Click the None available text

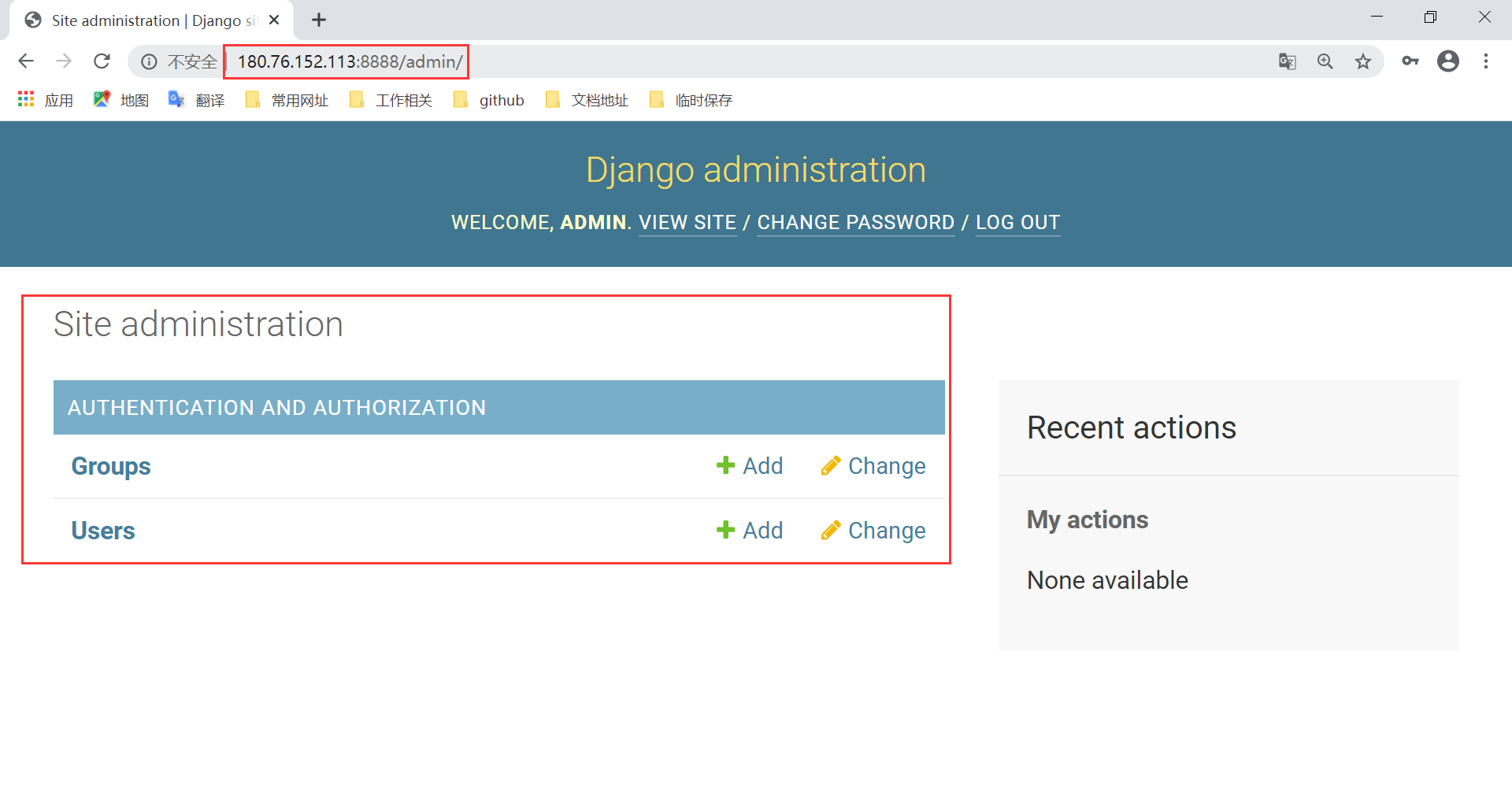pos(1107,580)
